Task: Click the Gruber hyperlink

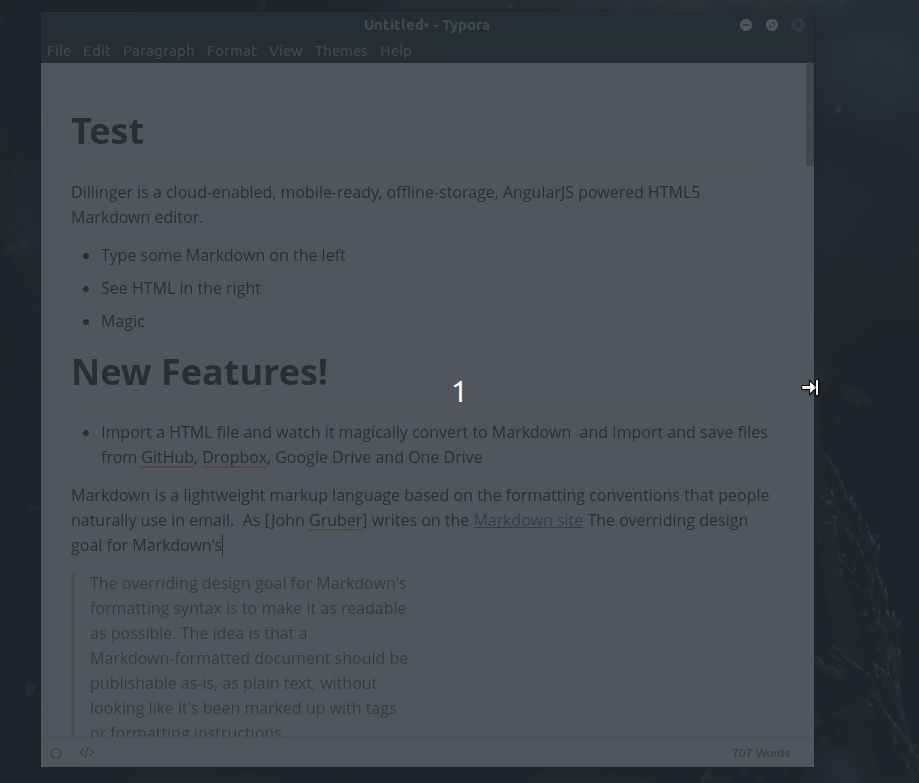Action: tap(336, 520)
